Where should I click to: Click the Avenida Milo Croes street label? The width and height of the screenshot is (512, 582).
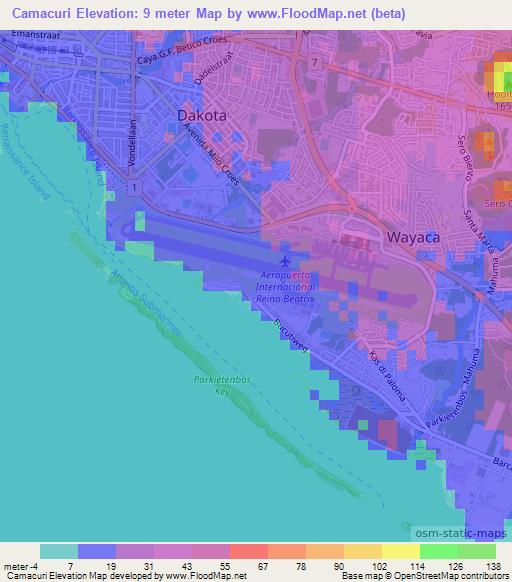[211, 154]
